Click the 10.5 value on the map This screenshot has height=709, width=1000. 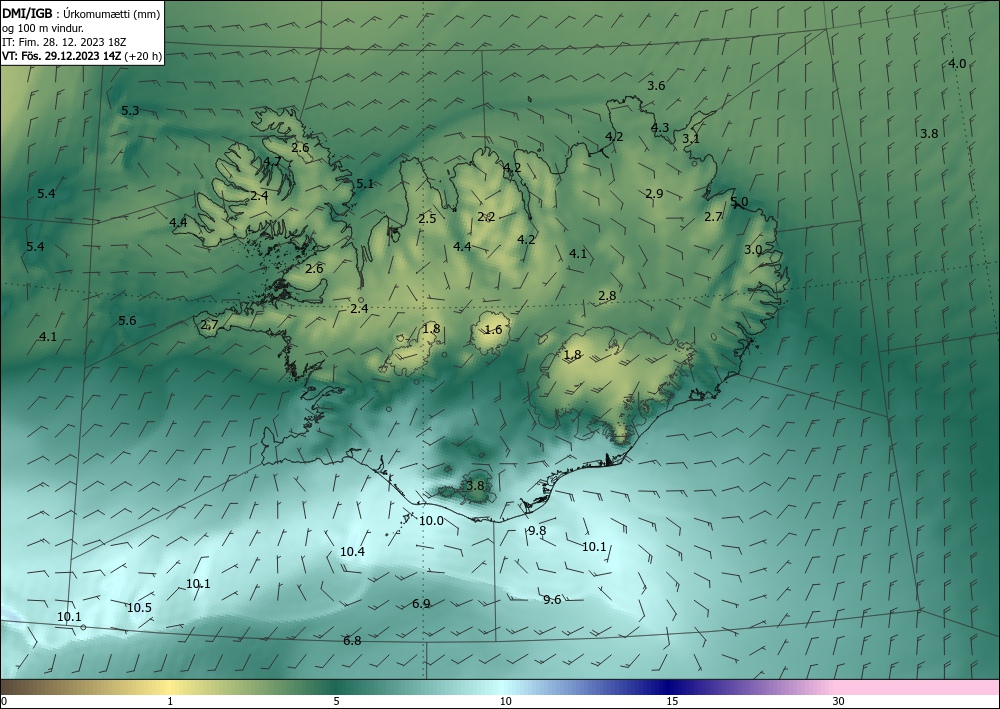[x=139, y=608]
